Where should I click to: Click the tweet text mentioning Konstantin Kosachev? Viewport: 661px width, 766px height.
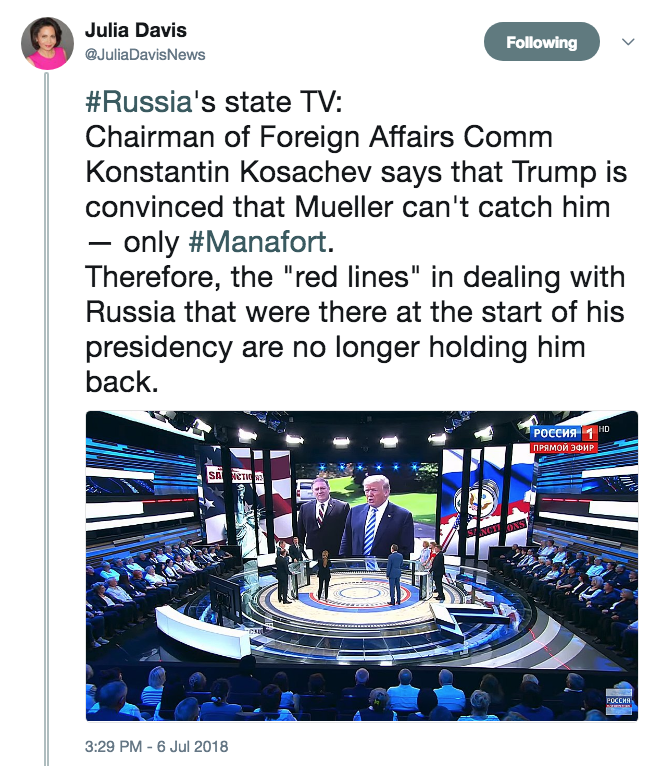pos(356,171)
